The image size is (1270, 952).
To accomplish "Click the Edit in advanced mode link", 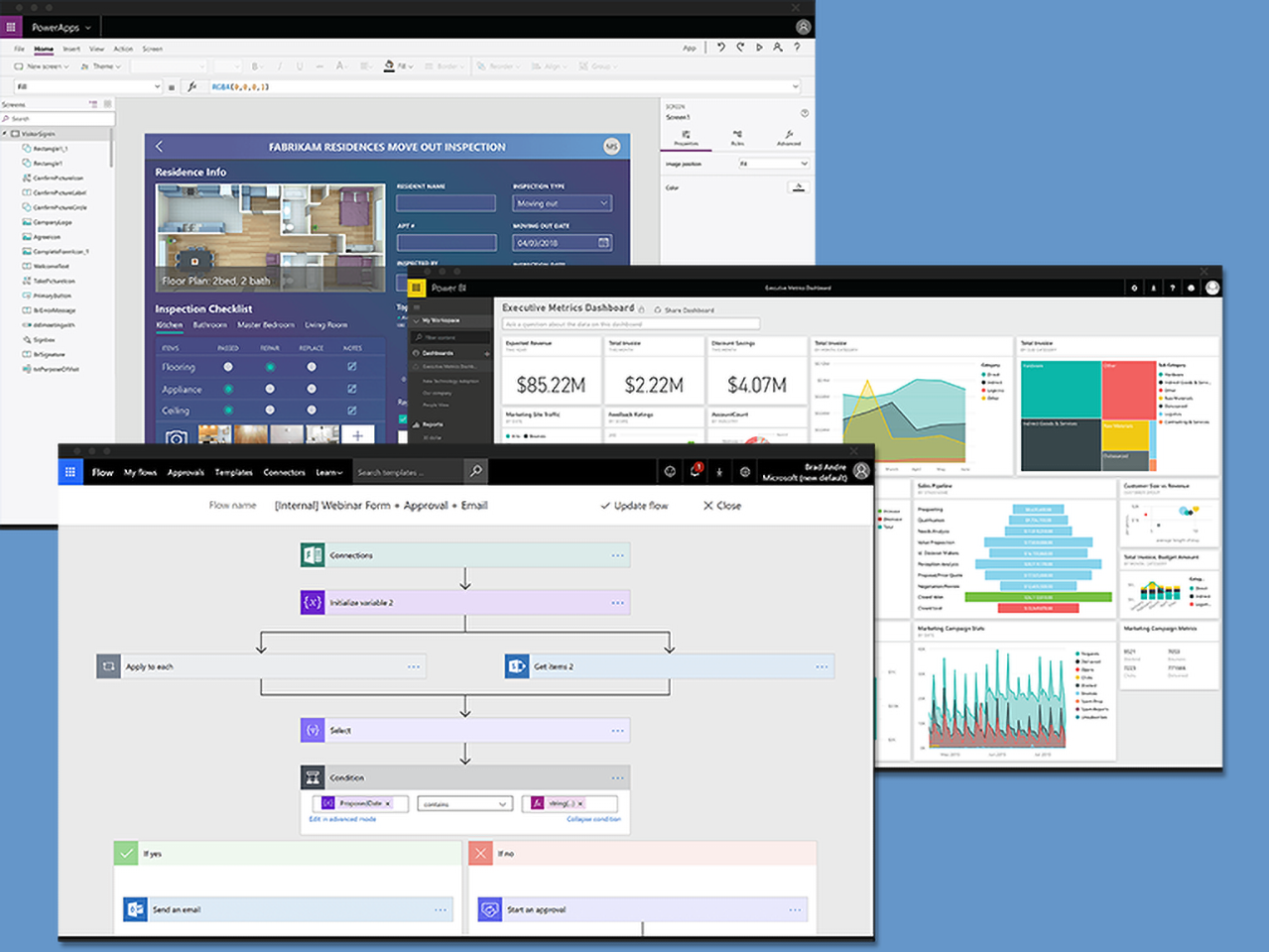I will [342, 819].
